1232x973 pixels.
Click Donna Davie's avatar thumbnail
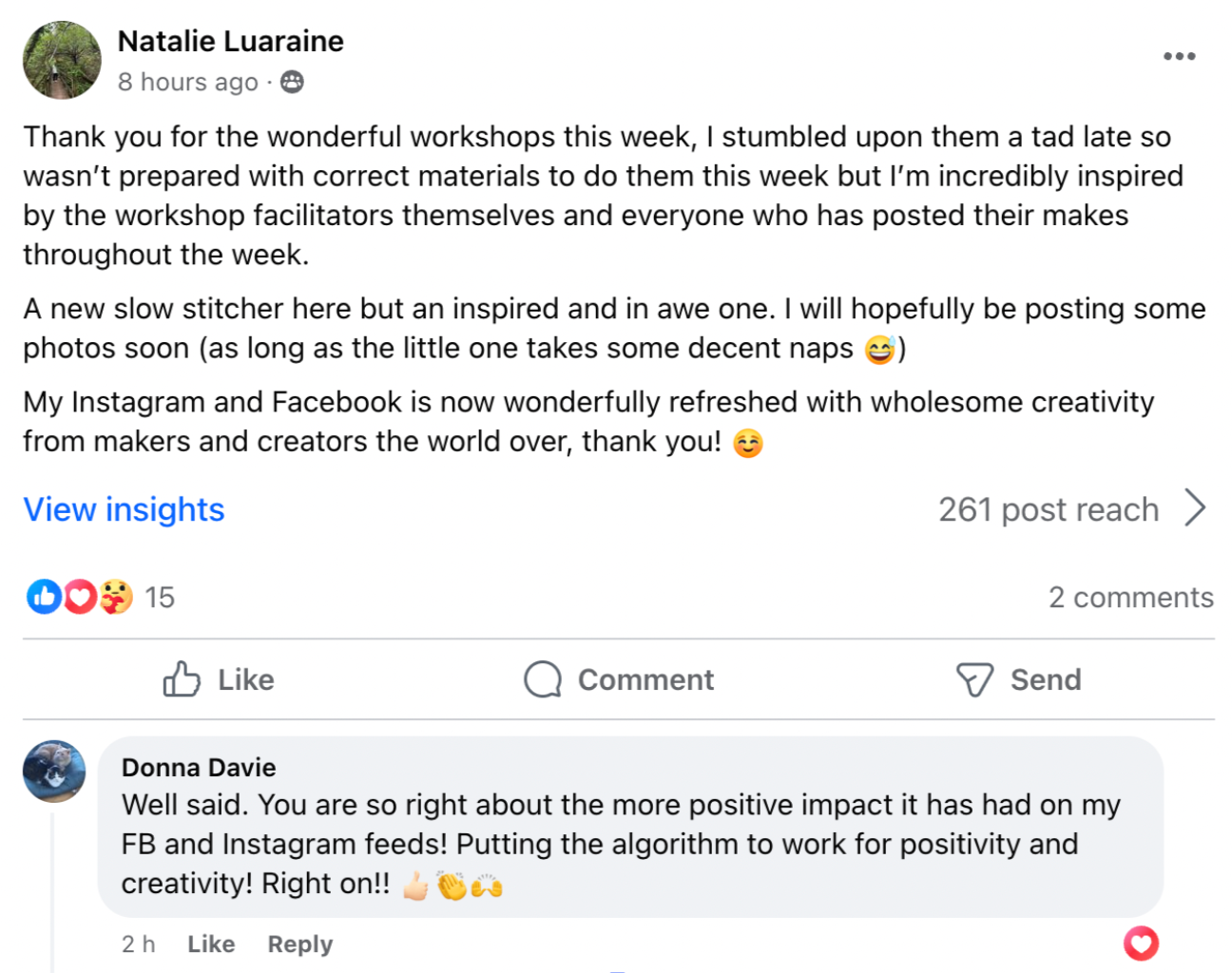54,772
